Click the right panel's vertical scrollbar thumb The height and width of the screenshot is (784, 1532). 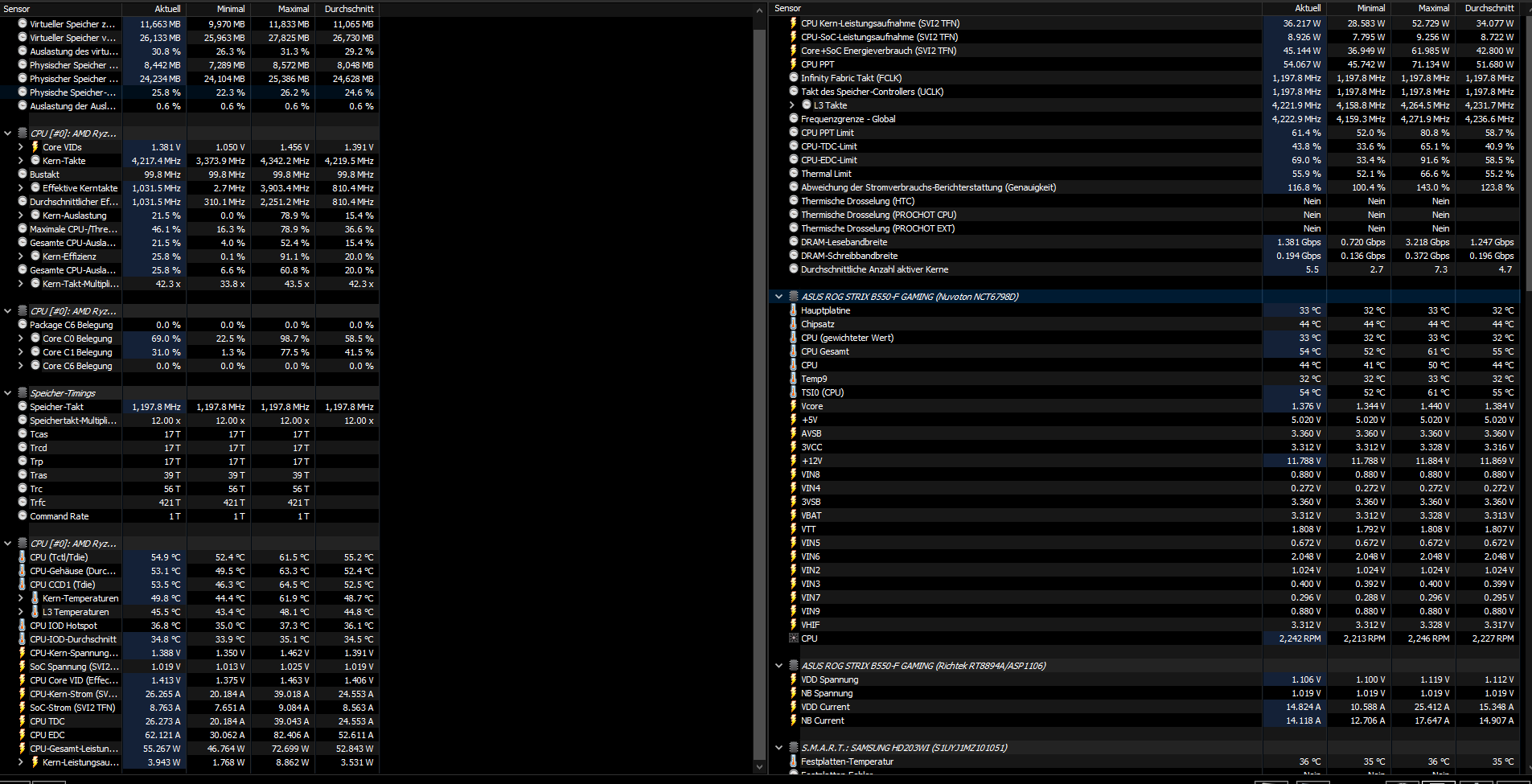click(1527, 153)
